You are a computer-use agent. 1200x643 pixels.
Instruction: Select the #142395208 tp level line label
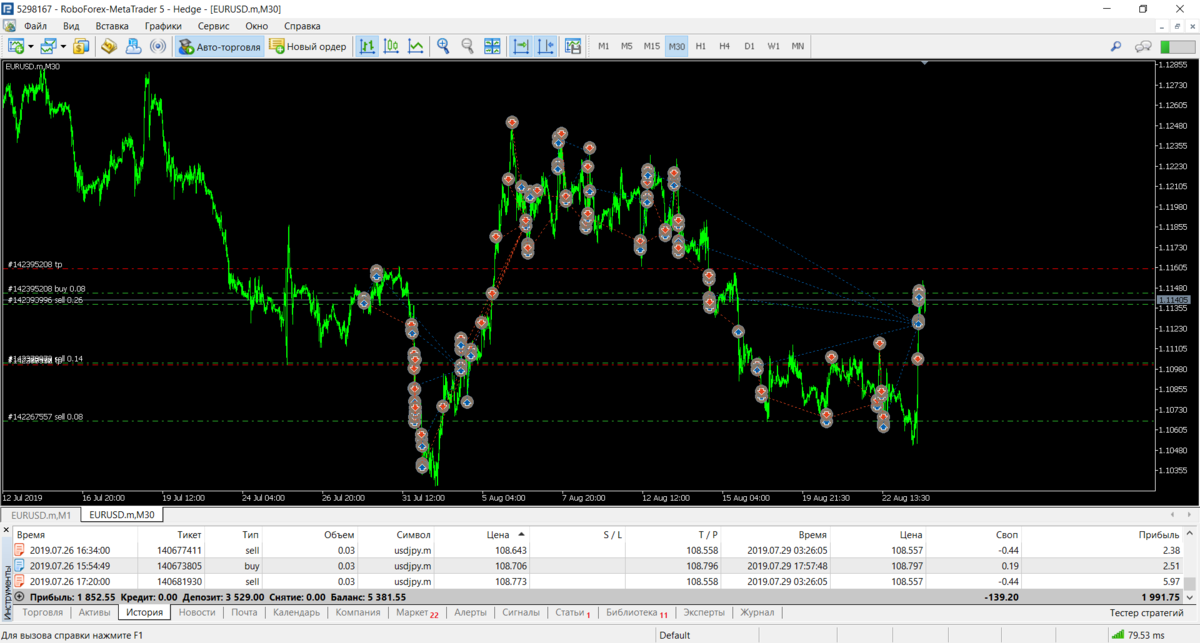(x=35, y=264)
